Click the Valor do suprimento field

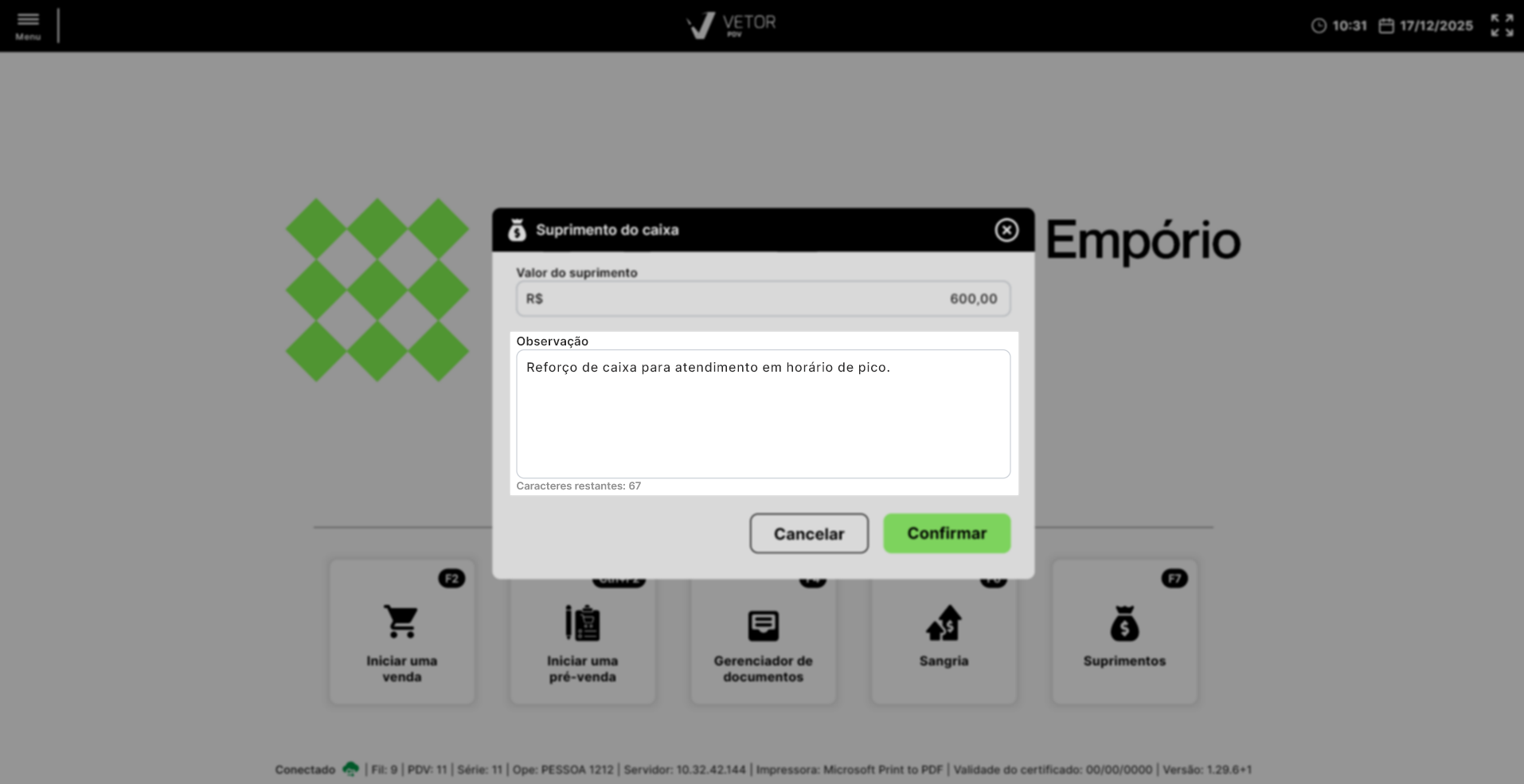763,298
